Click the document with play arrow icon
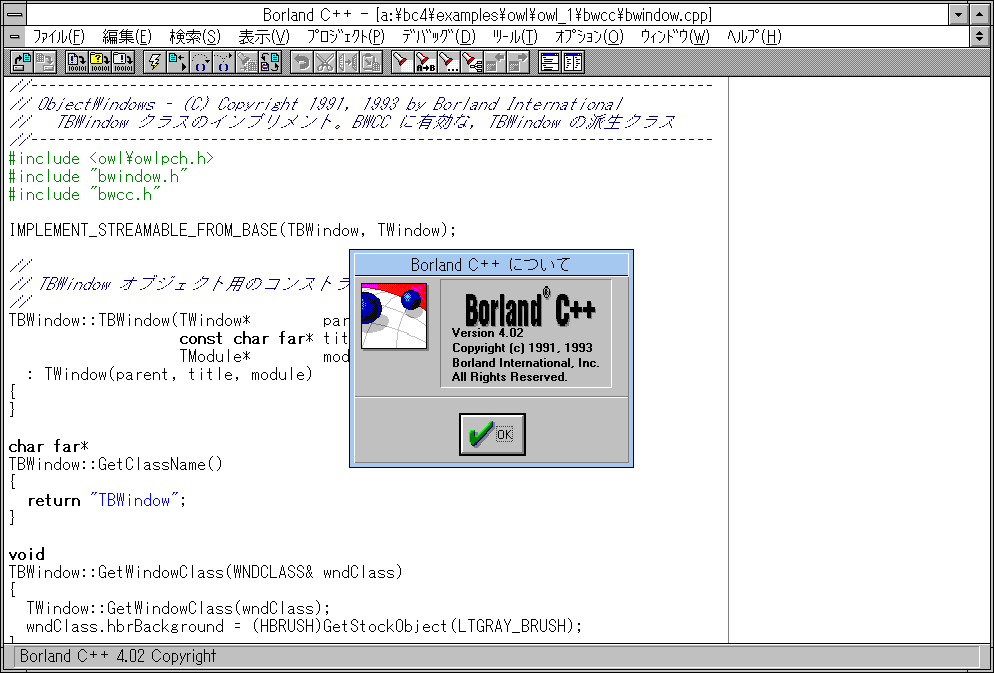Image resolution: width=994 pixels, height=673 pixels. point(178,61)
